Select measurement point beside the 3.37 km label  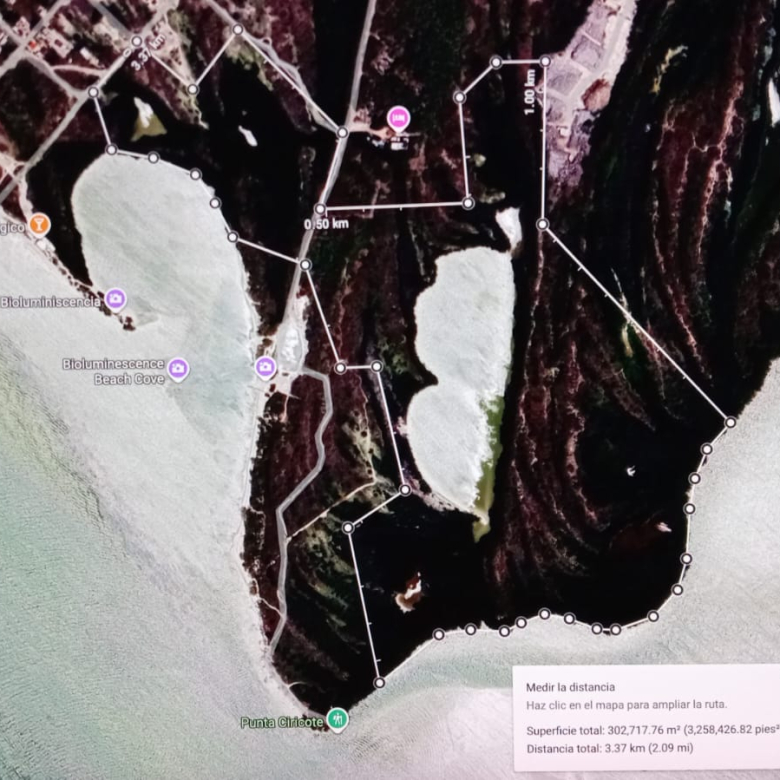136,41
